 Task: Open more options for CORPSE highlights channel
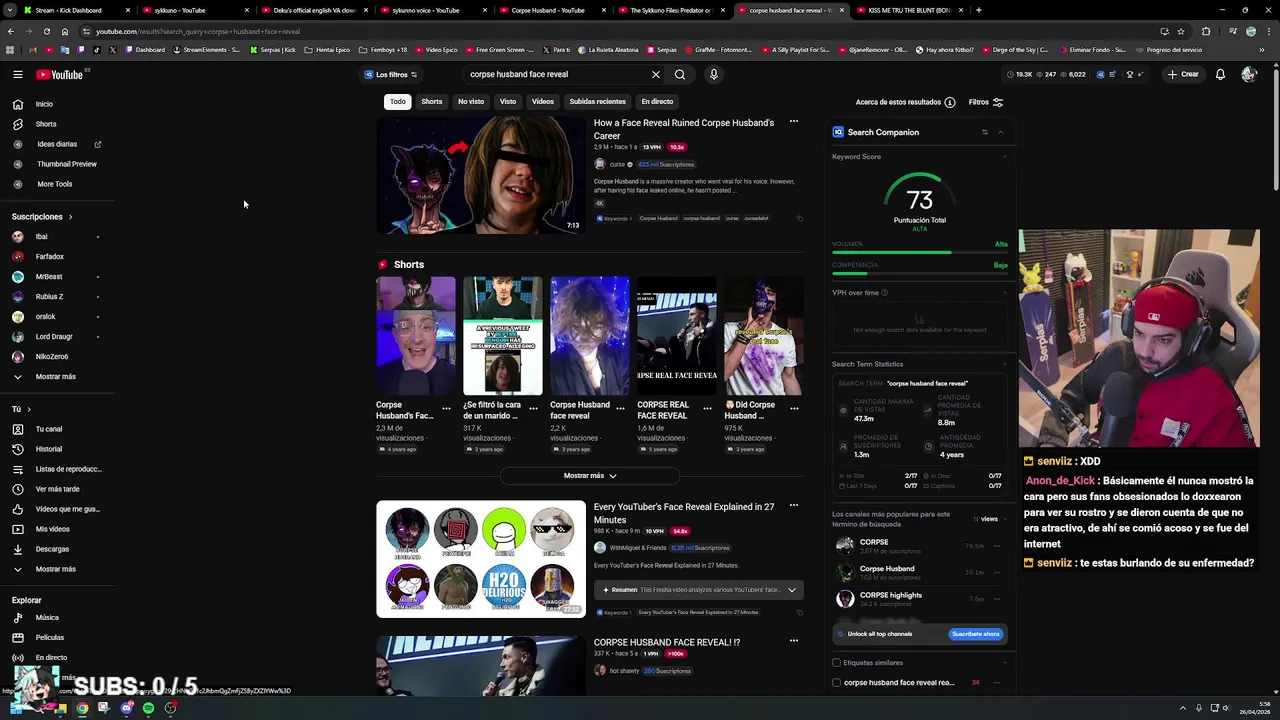[997, 599]
